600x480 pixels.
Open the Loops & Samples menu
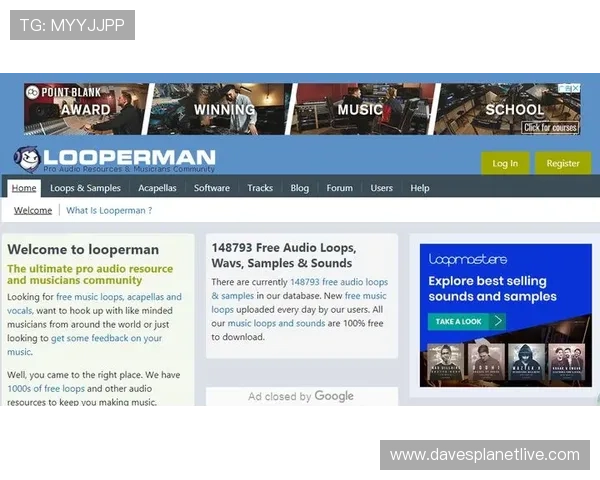click(x=85, y=188)
